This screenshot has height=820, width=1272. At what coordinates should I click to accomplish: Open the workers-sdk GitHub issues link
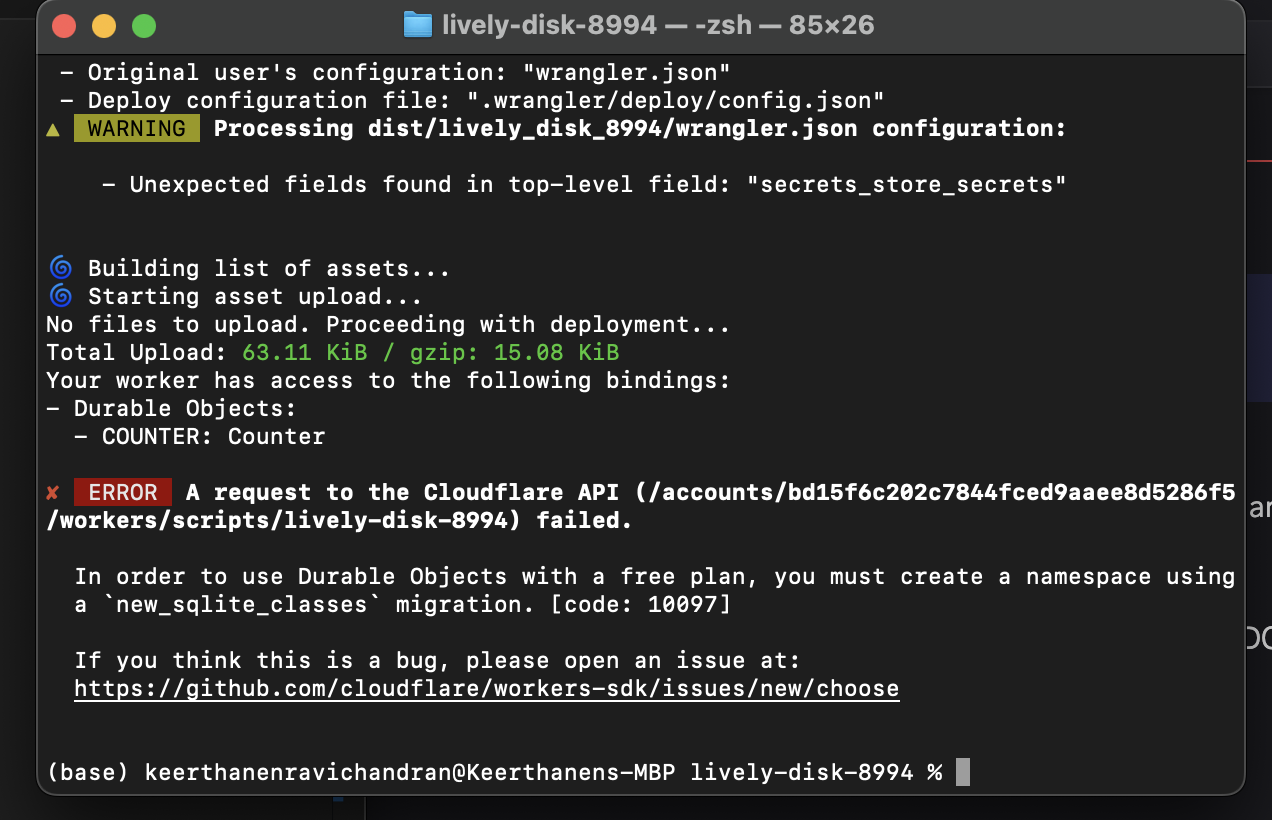(486, 689)
